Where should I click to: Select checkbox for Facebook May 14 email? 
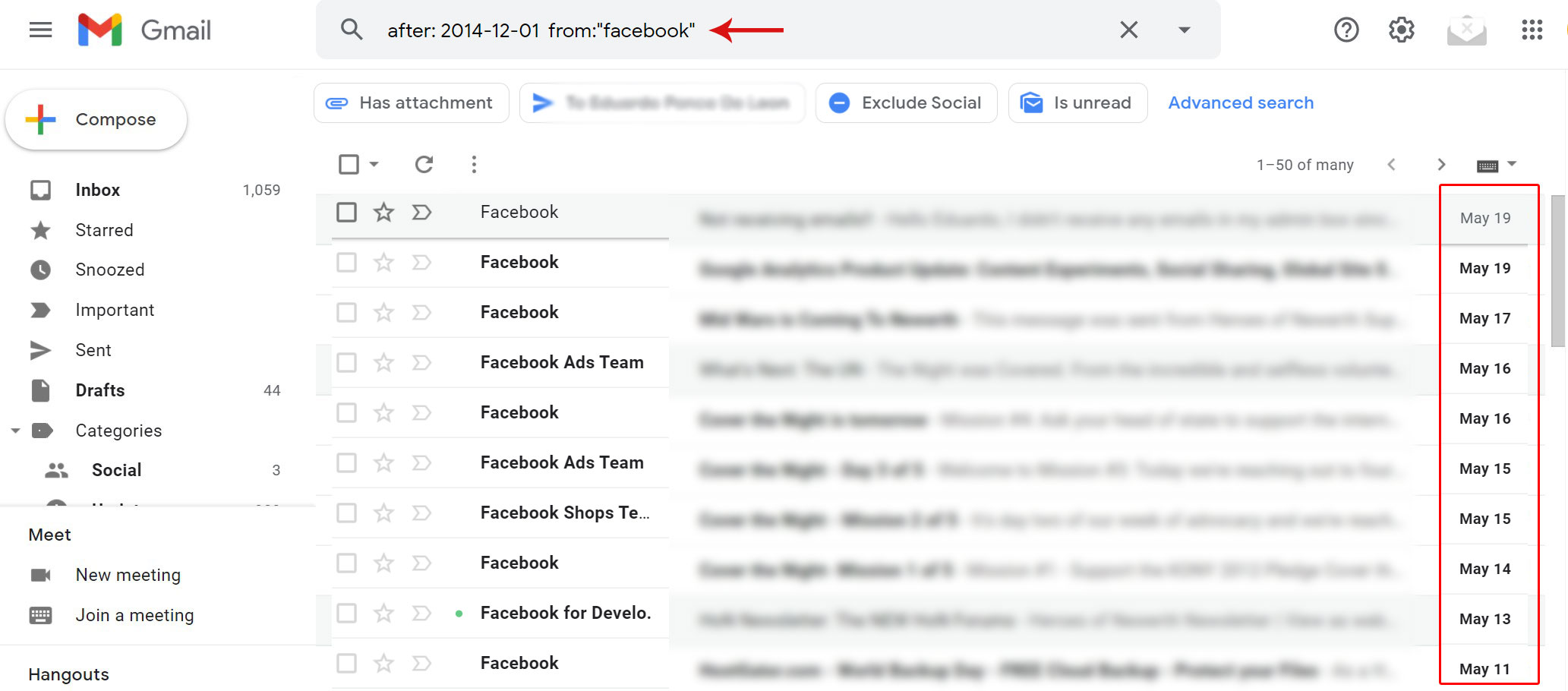click(x=346, y=563)
